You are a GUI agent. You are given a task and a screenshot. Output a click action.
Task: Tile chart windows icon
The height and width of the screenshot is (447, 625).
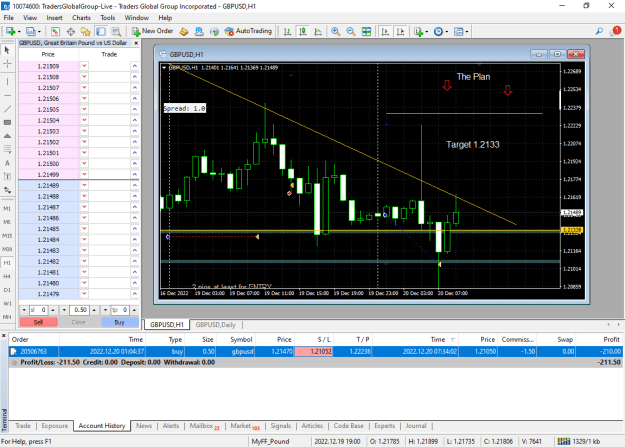coord(366,31)
